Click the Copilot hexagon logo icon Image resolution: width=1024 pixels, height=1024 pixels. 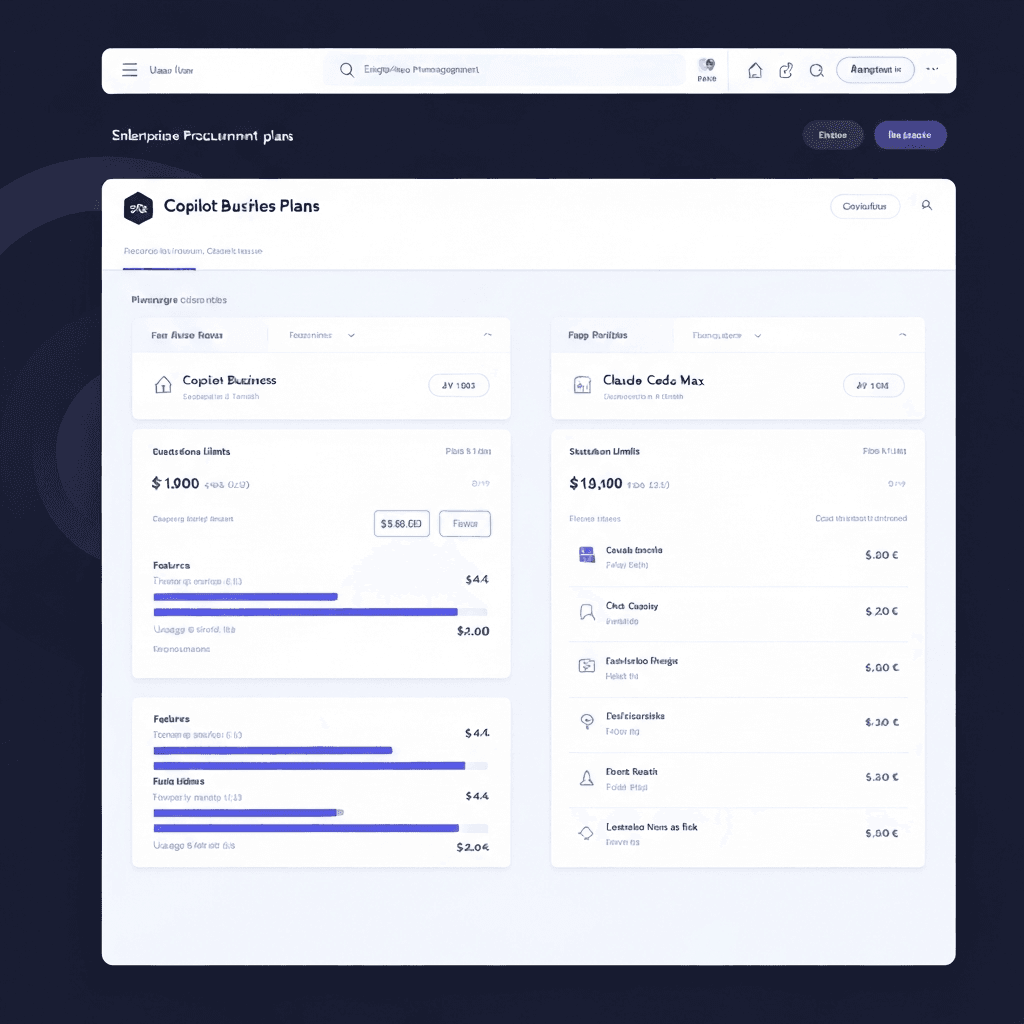tap(139, 208)
